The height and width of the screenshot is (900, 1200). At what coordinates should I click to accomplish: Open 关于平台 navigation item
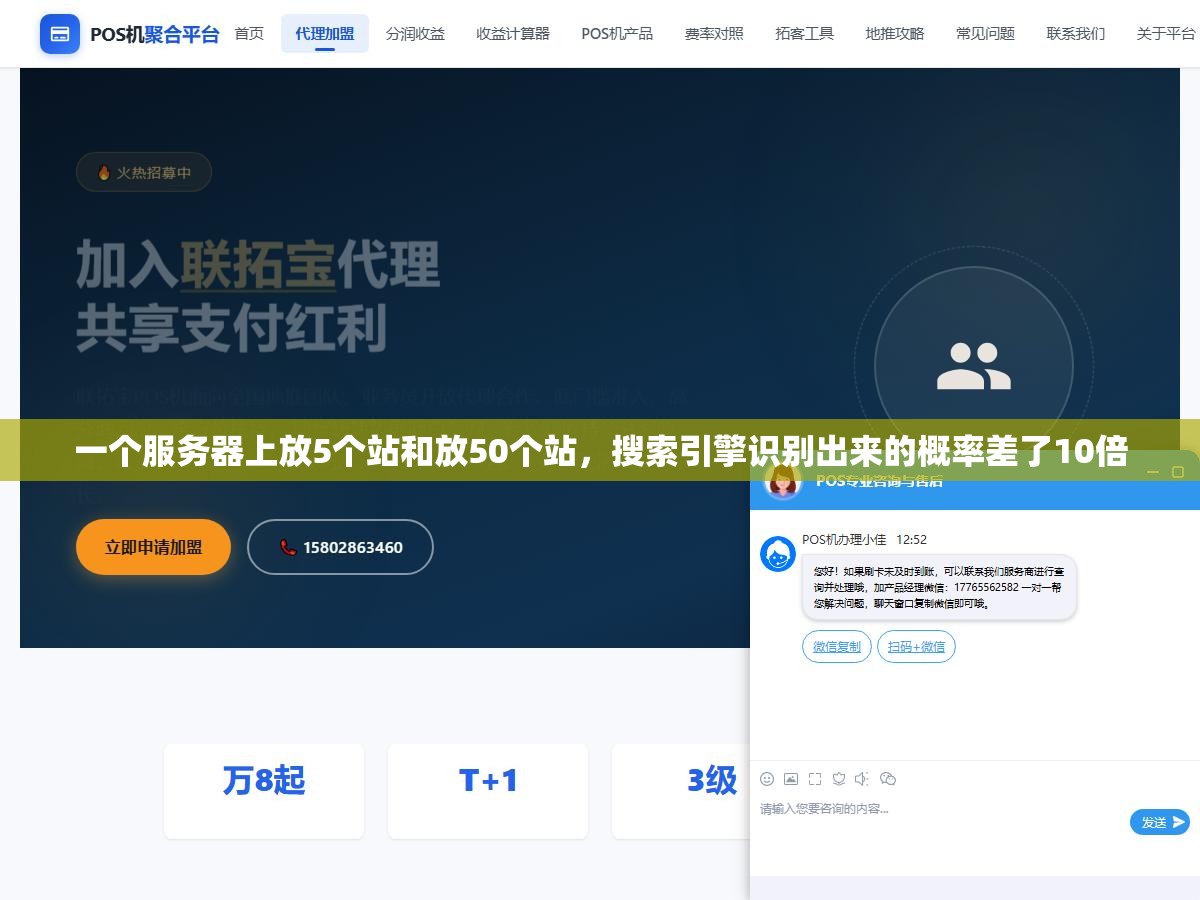(x=1166, y=33)
